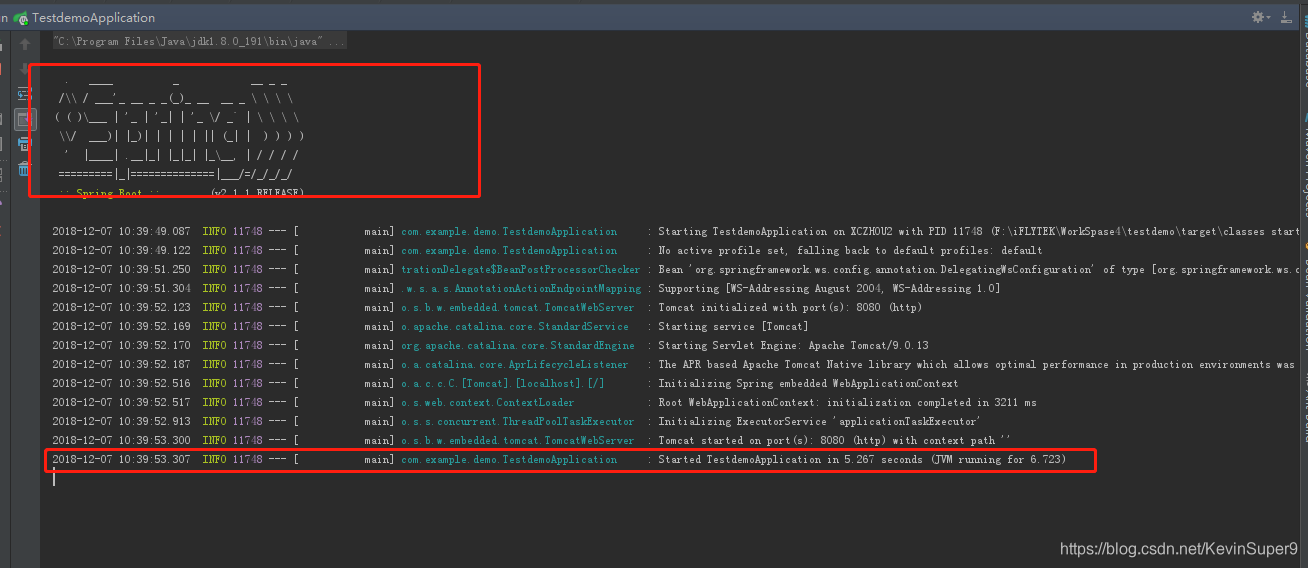1308x568 pixels.
Task: Click the down the stack trace arrow
Action: (x=24, y=69)
